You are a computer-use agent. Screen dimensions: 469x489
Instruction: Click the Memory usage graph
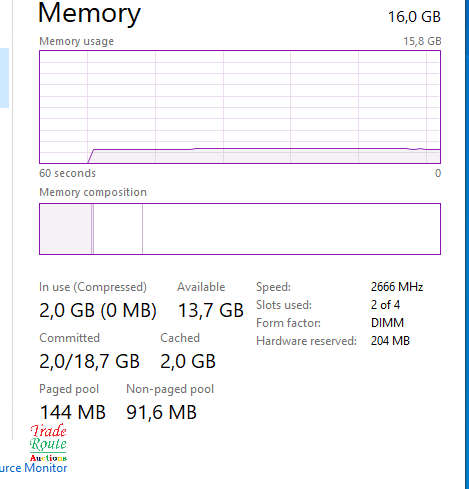[240, 107]
